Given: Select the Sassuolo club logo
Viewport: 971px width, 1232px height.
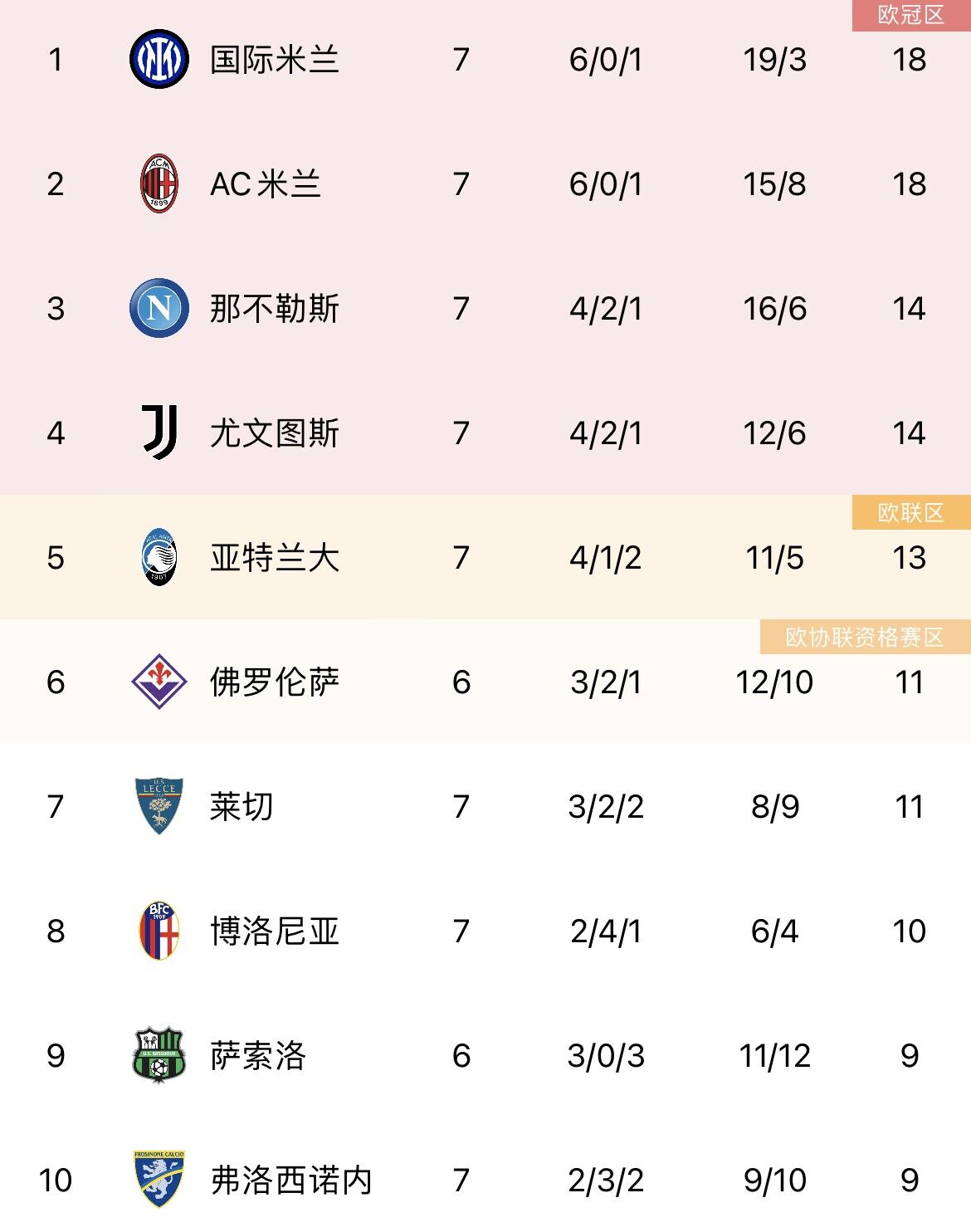Looking at the screenshot, I should click(x=159, y=1055).
